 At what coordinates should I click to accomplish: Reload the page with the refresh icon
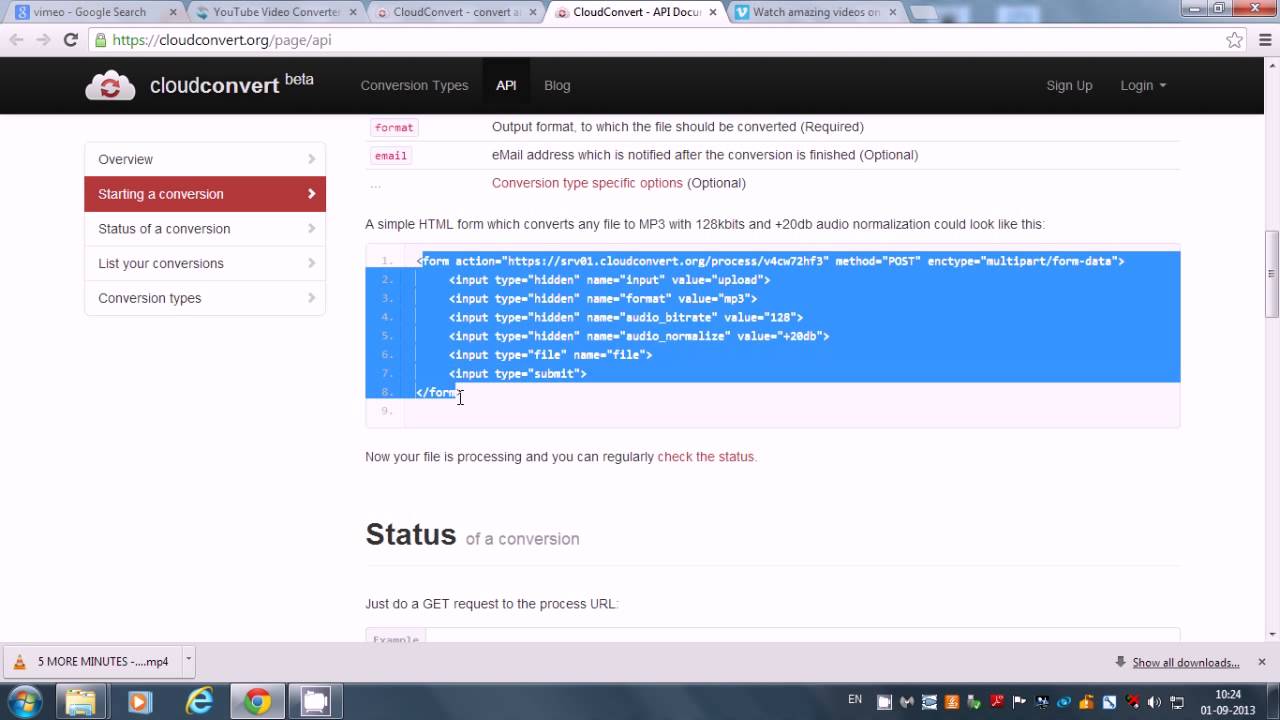pos(70,40)
